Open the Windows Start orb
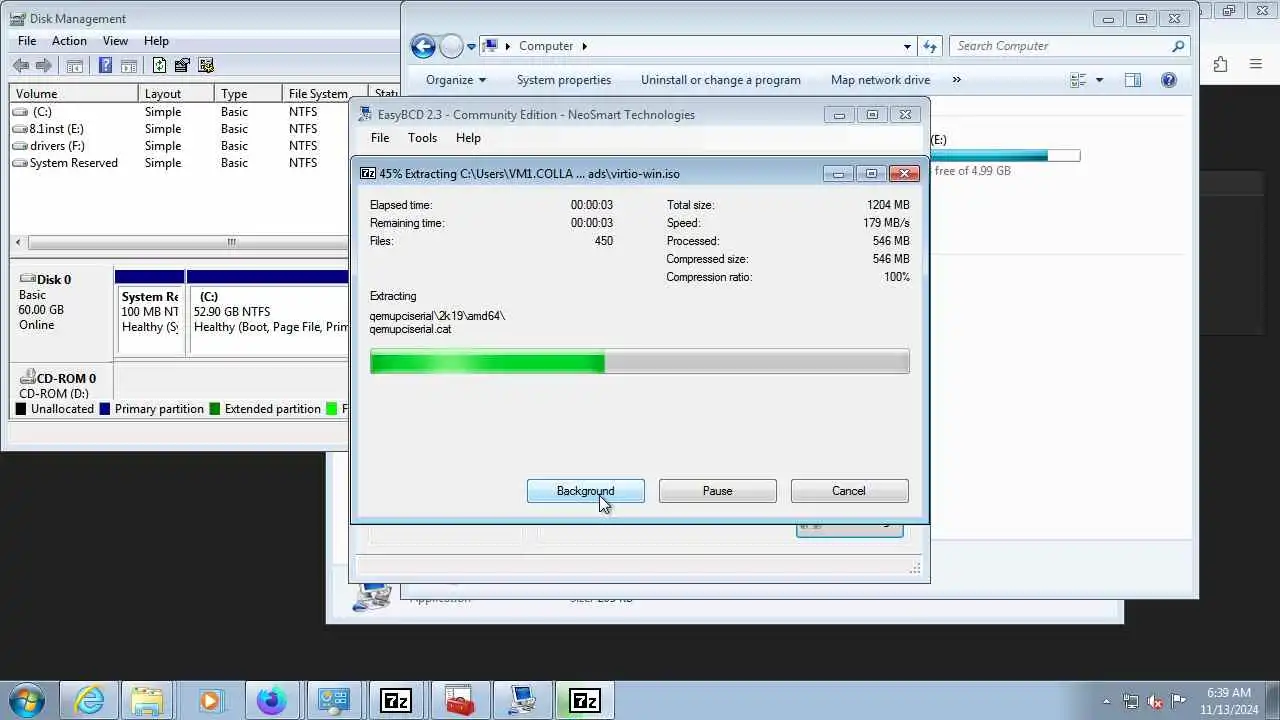This screenshot has width=1280, height=720. [26, 700]
